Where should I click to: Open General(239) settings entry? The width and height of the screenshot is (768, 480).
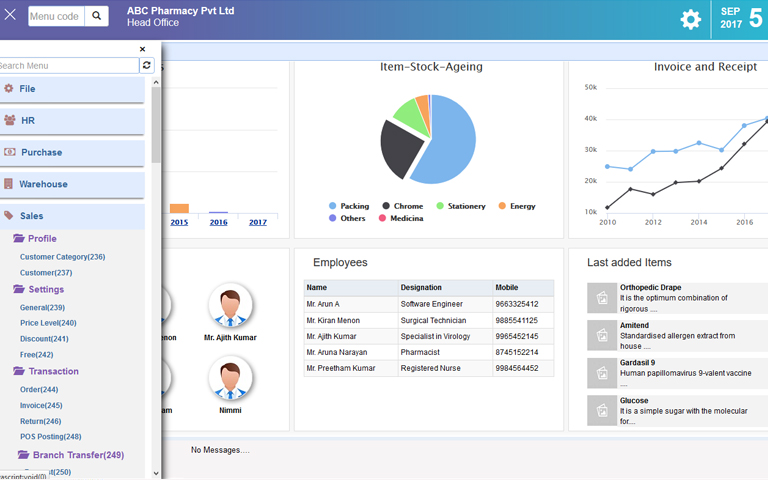point(42,308)
